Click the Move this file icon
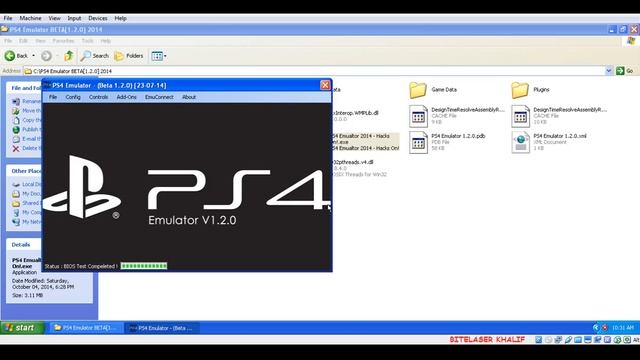The height and width of the screenshot is (360, 640). 16,111
